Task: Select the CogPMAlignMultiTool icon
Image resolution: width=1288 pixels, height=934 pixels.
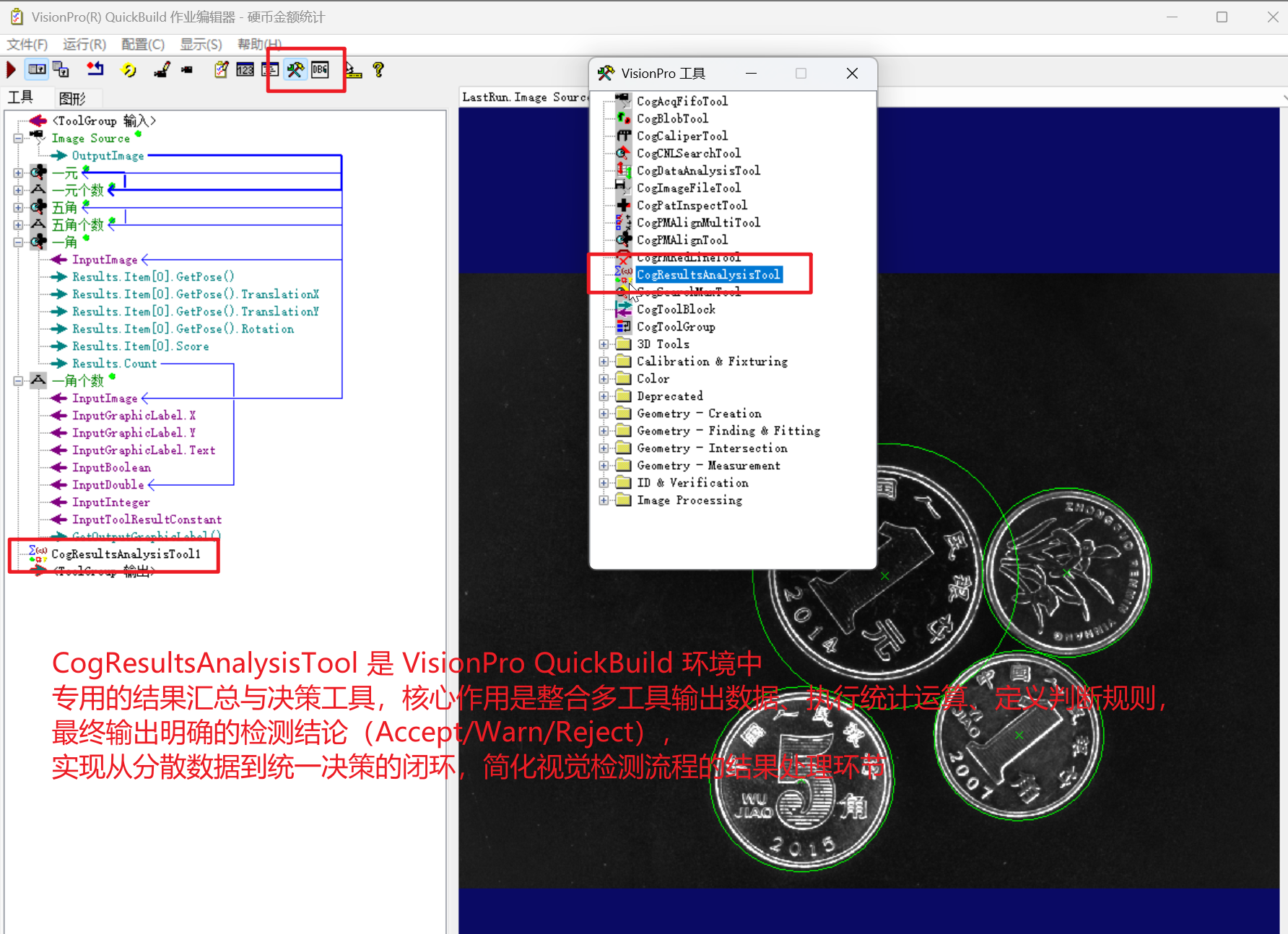Action: (x=623, y=222)
